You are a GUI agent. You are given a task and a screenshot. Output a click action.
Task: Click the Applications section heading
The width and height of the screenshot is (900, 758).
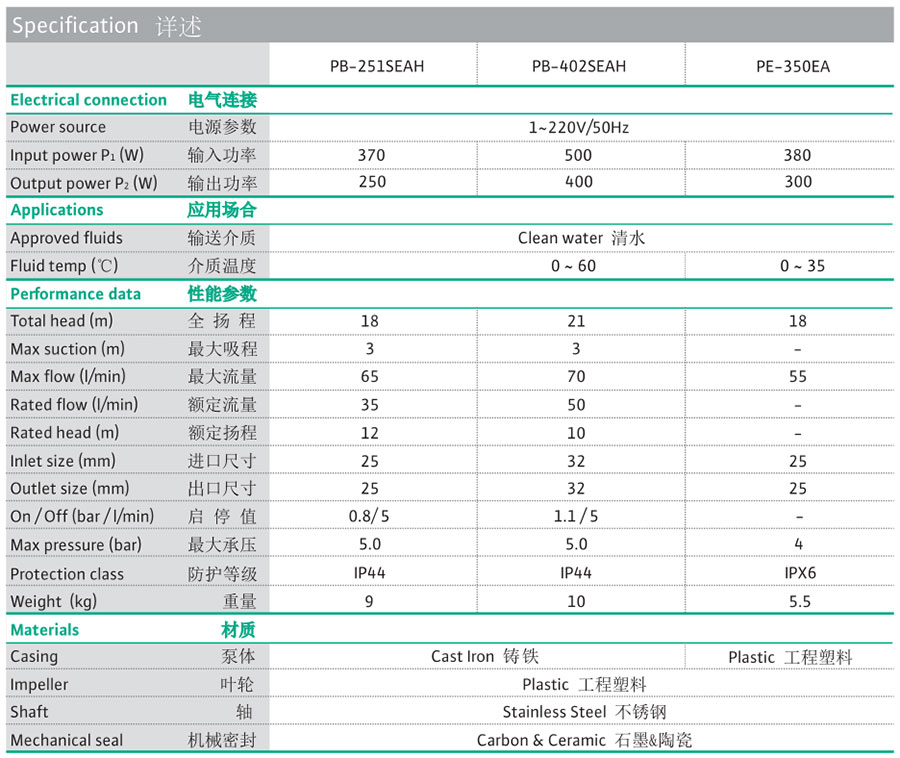[57, 210]
